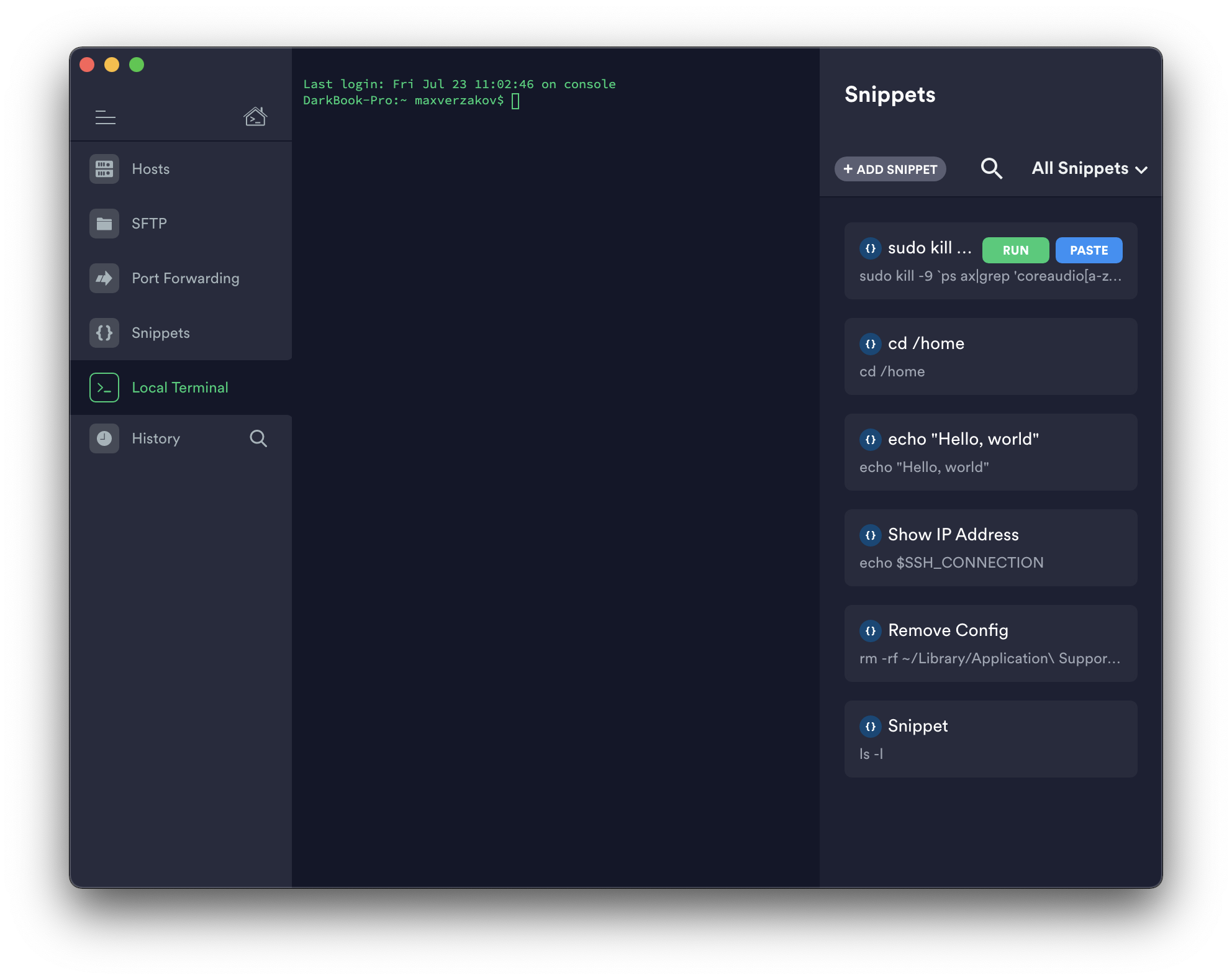Click the Add Snippet button

890,168
